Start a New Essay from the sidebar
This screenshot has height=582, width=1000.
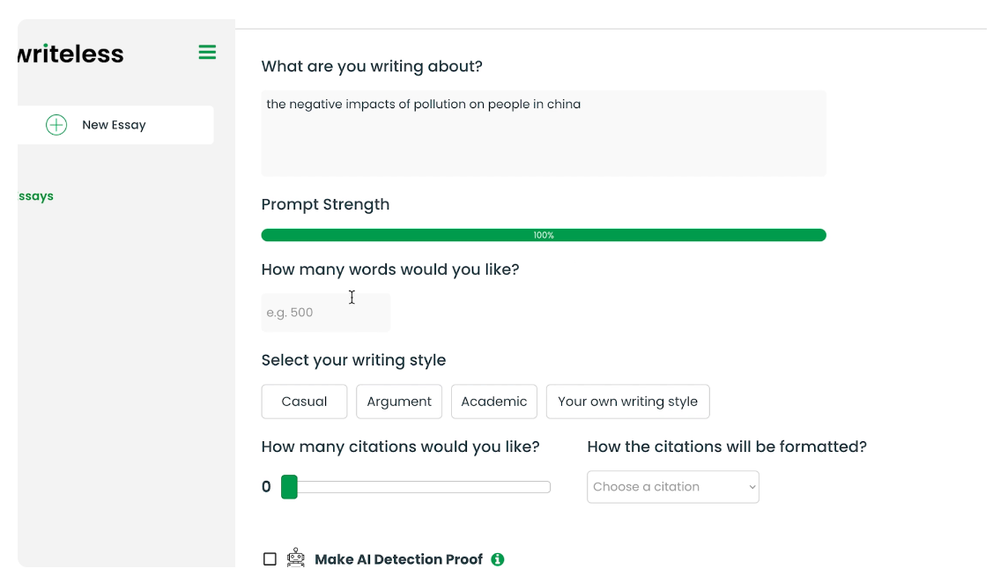(x=116, y=125)
